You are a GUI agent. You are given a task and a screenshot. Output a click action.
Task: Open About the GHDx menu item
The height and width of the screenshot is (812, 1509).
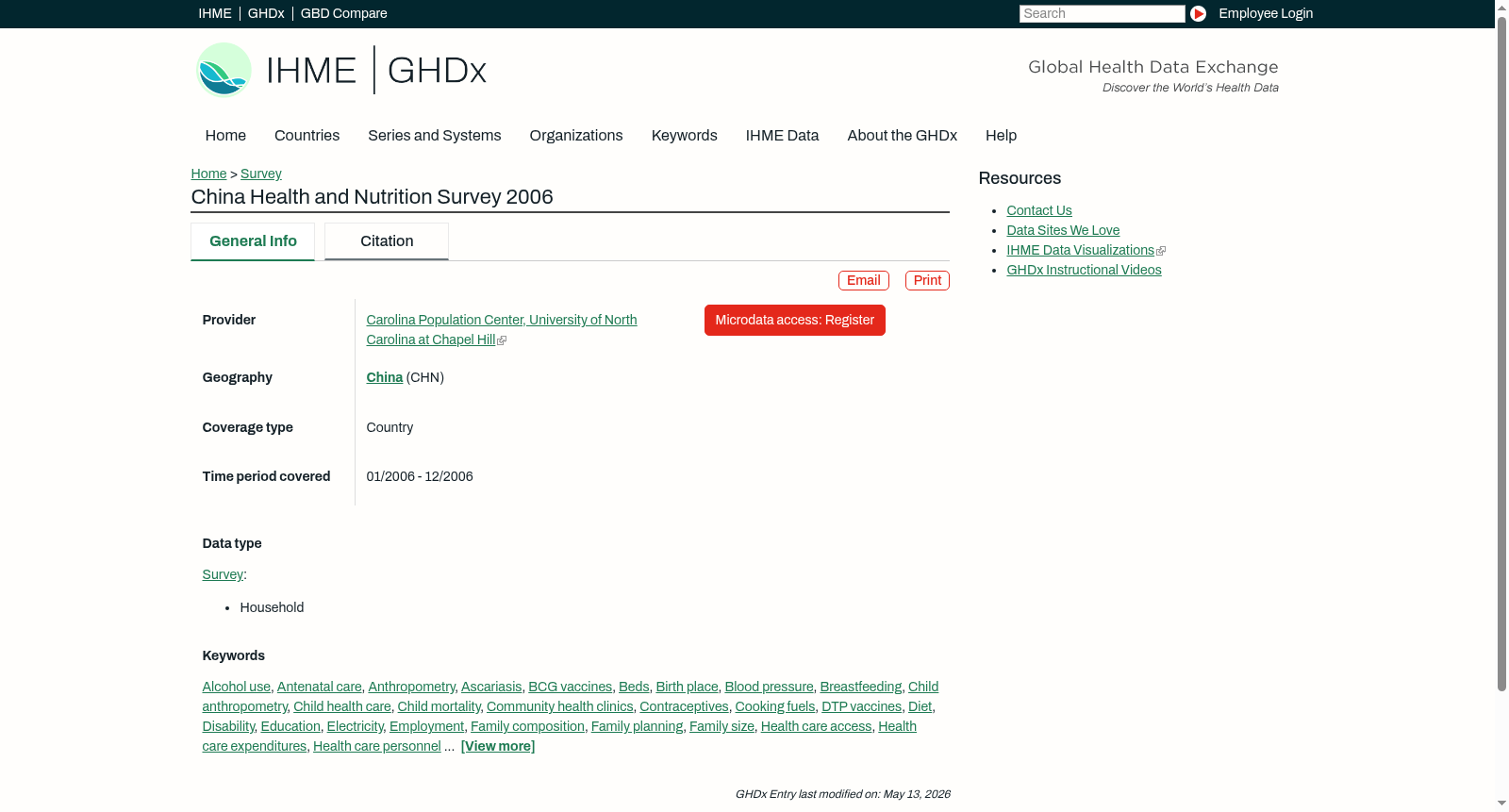[903, 136]
